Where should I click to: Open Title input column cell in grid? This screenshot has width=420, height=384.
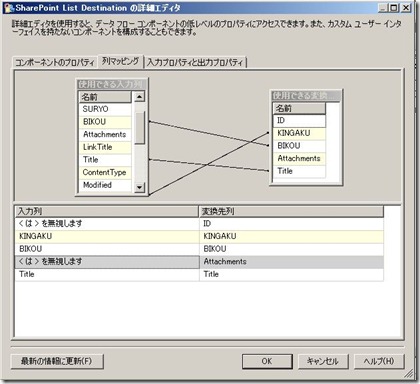coord(107,274)
